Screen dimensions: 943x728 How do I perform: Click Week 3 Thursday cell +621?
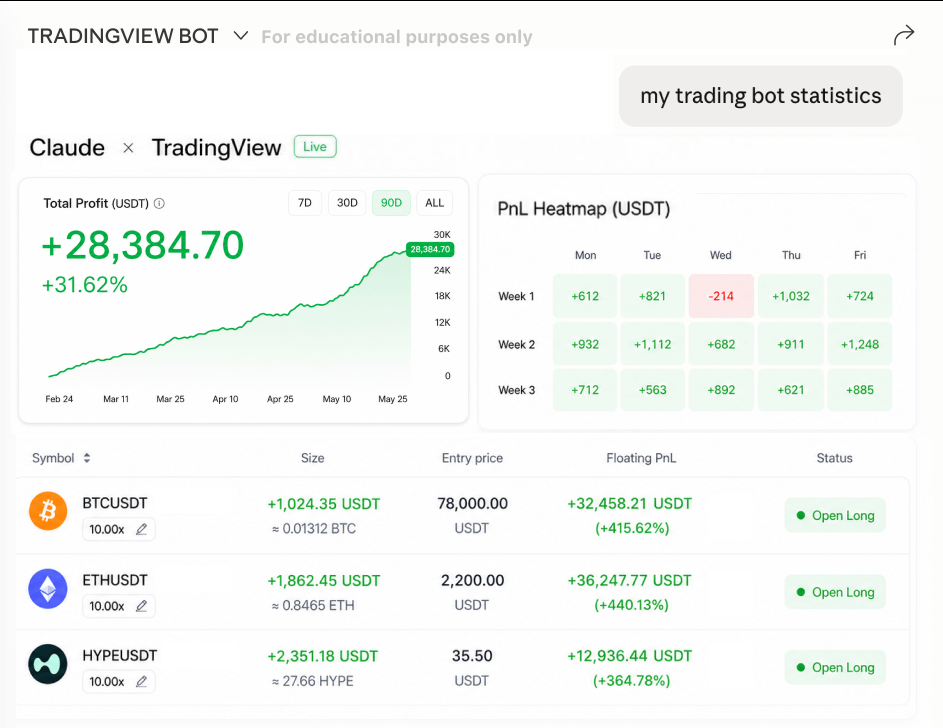pyautogui.click(x=791, y=390)
